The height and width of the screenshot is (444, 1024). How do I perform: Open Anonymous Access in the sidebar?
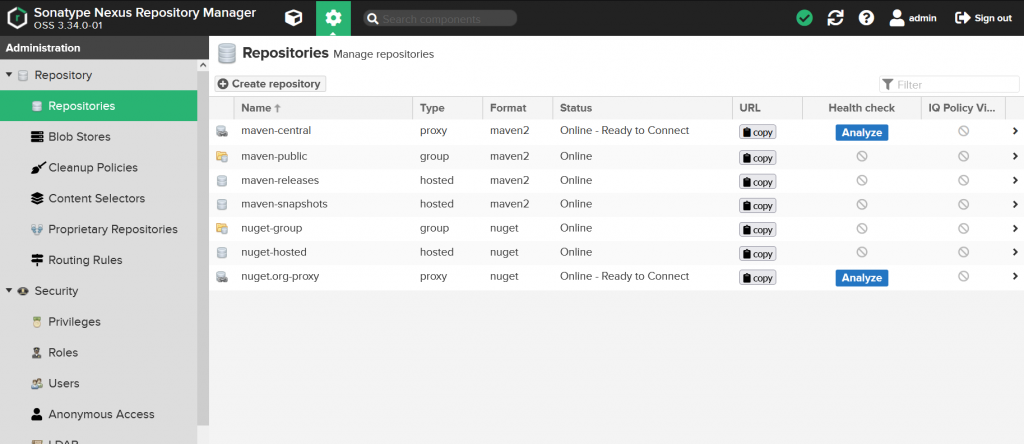tap(99, 414)
